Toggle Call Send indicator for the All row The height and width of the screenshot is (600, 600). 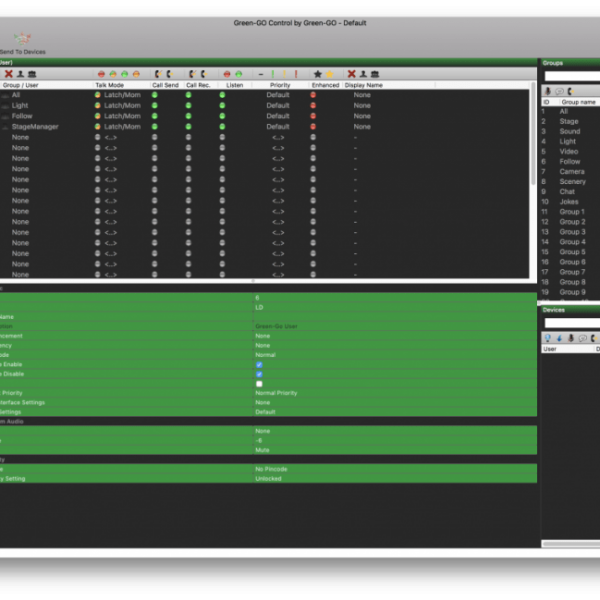[x=155, y=95]
